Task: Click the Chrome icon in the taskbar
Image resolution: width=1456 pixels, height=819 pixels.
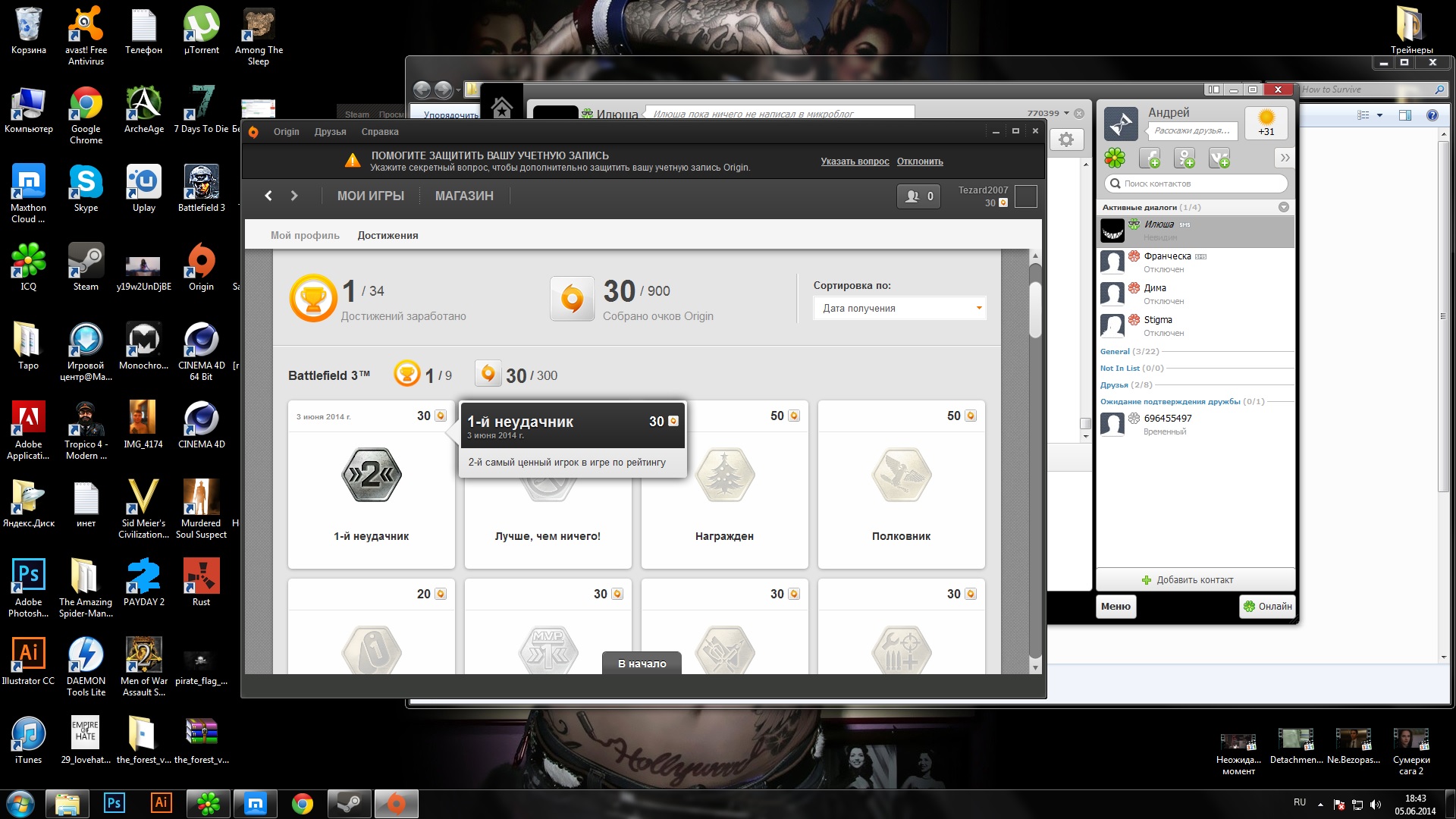Action: pos(303,804)
